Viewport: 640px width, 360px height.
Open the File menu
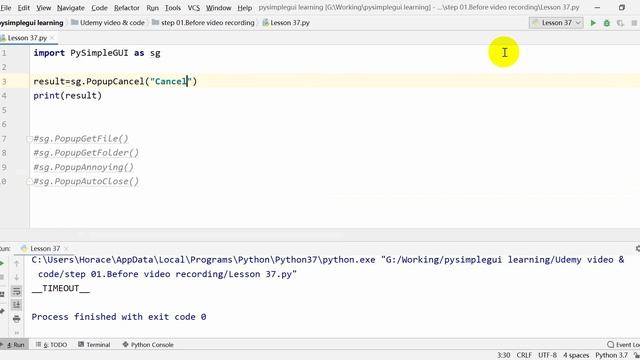[6, 8]
